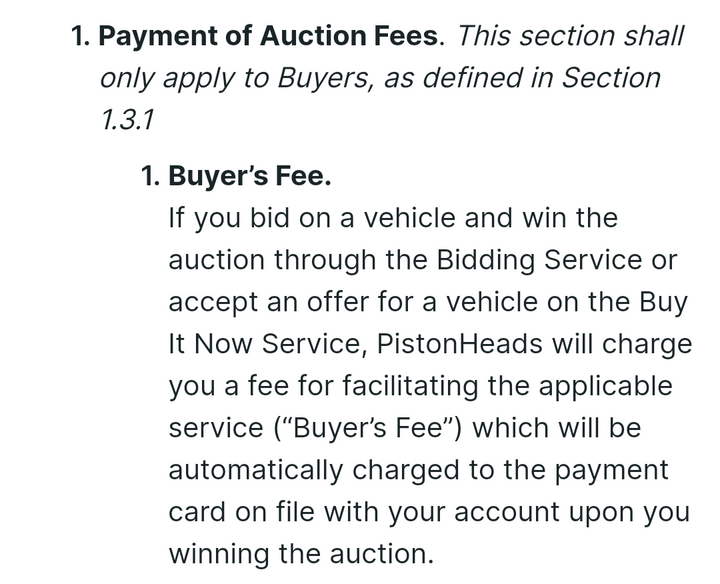
Task: Click the 'Payment of Auction Fees' heading
Action: 268,36
